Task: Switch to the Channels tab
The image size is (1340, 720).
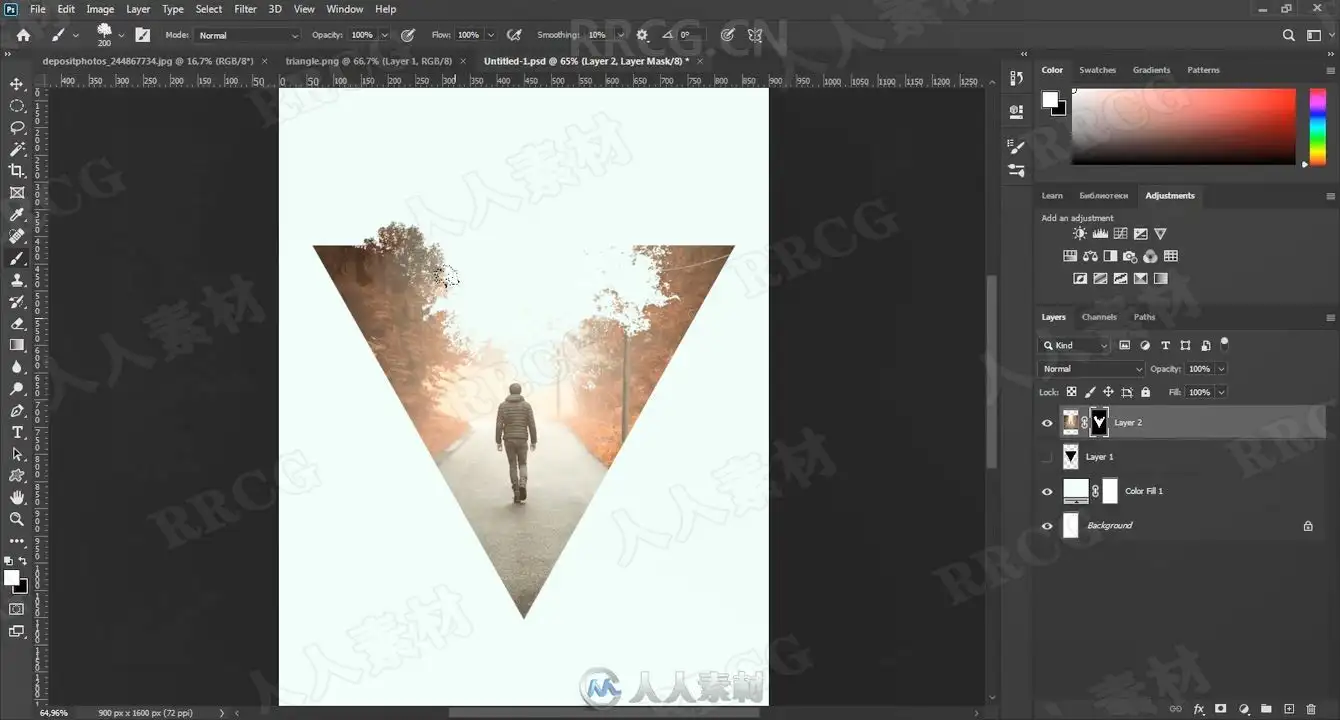Action: 1099,317
